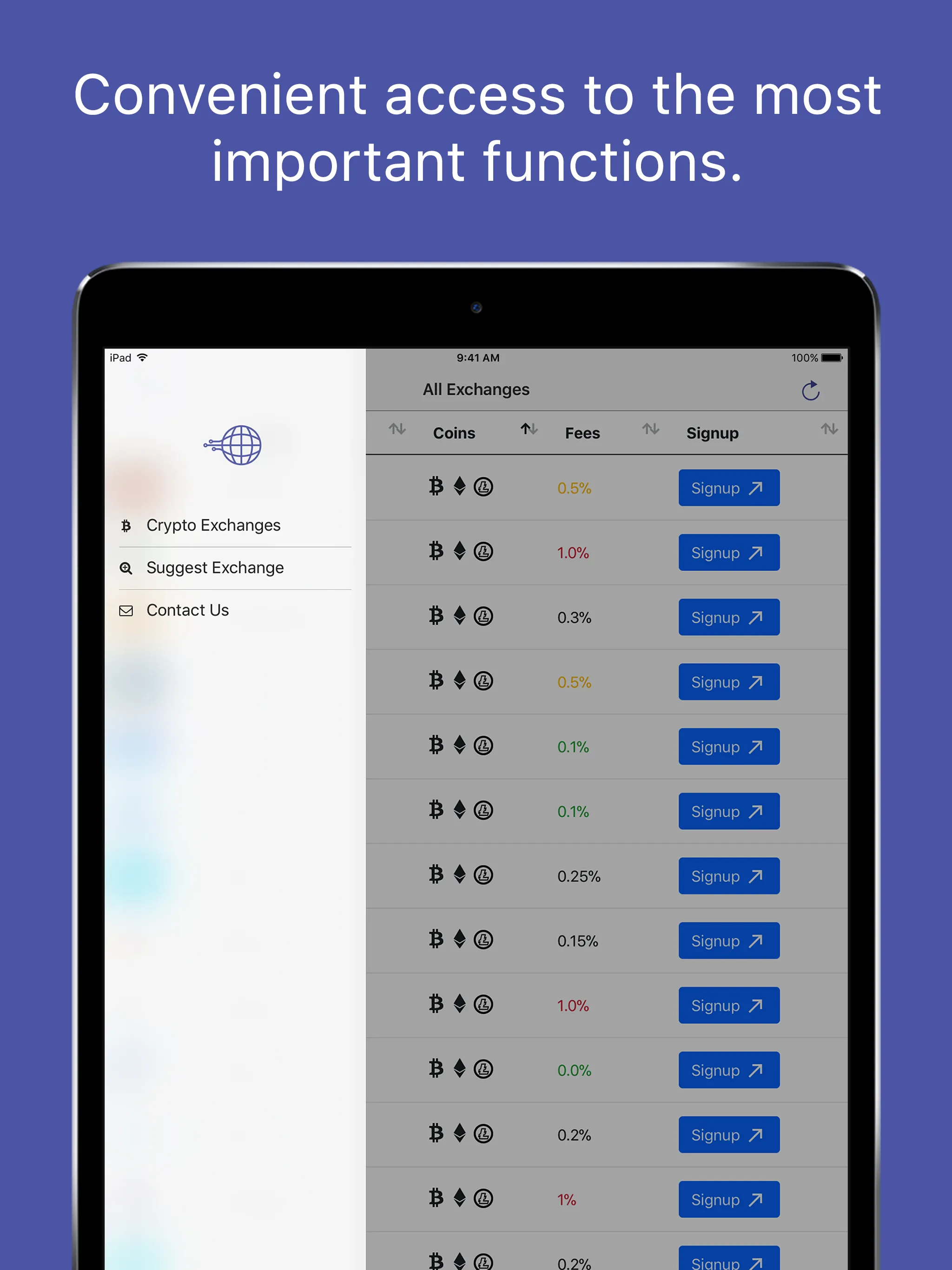Click the refresh icon in top right
The width and height of the screenshot is (952, 1270).
813,393
